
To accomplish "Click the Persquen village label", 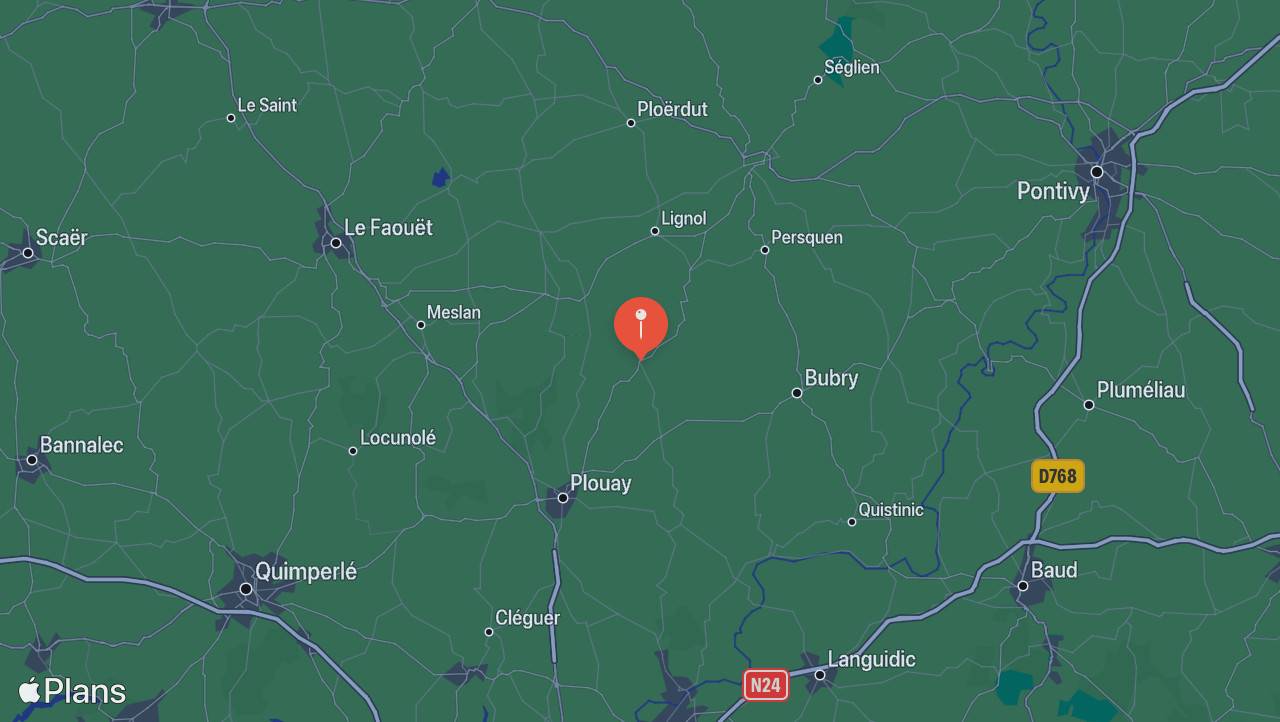I will [807, 238].
